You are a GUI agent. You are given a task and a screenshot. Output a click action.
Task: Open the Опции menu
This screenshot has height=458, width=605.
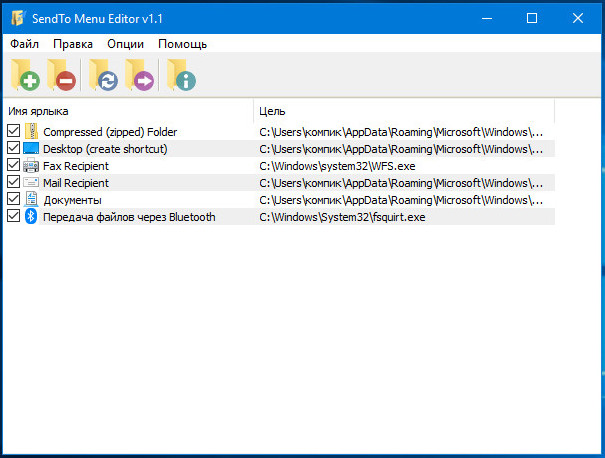point(125,44)
